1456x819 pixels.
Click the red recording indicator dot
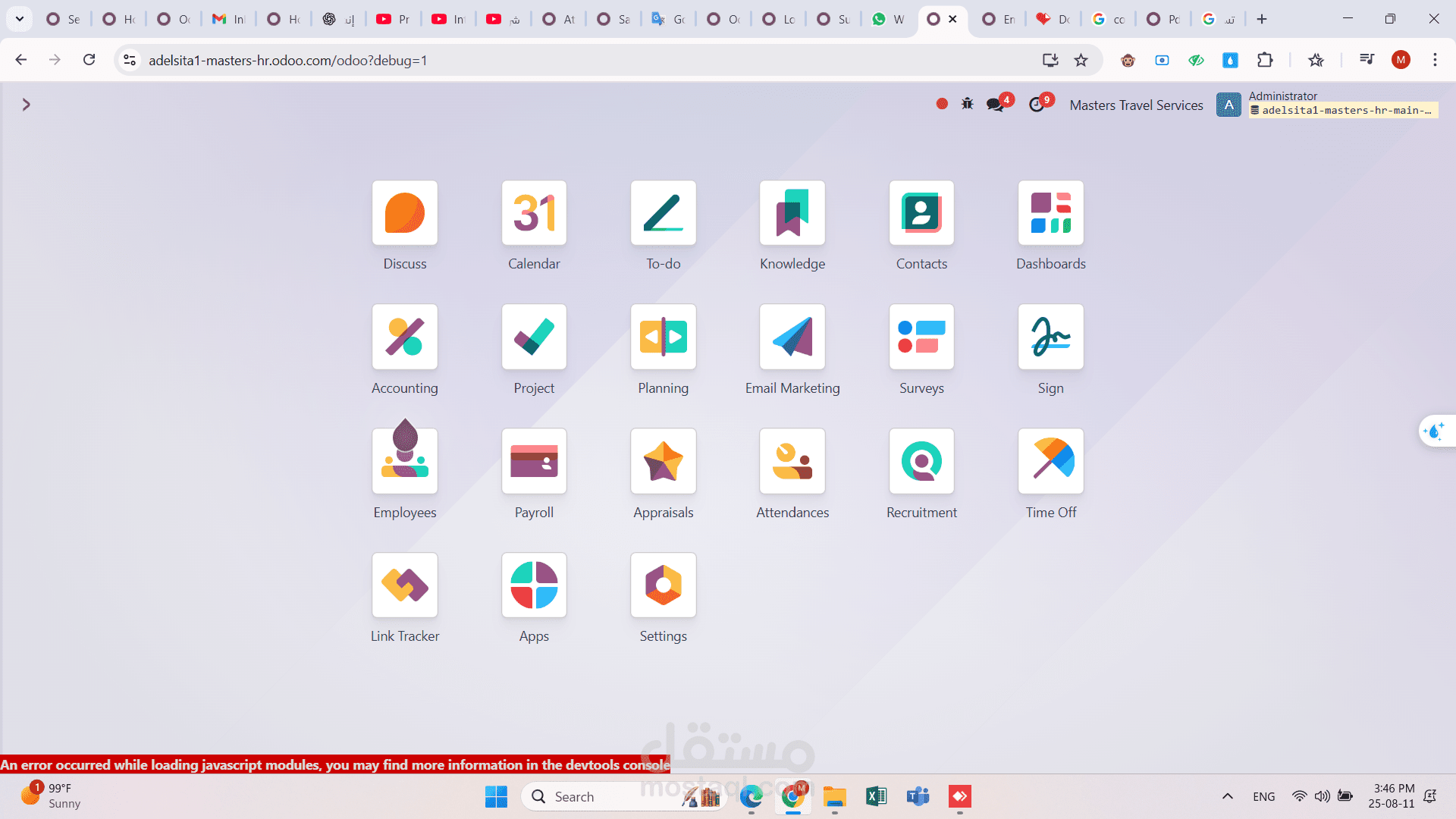[942, 104]
